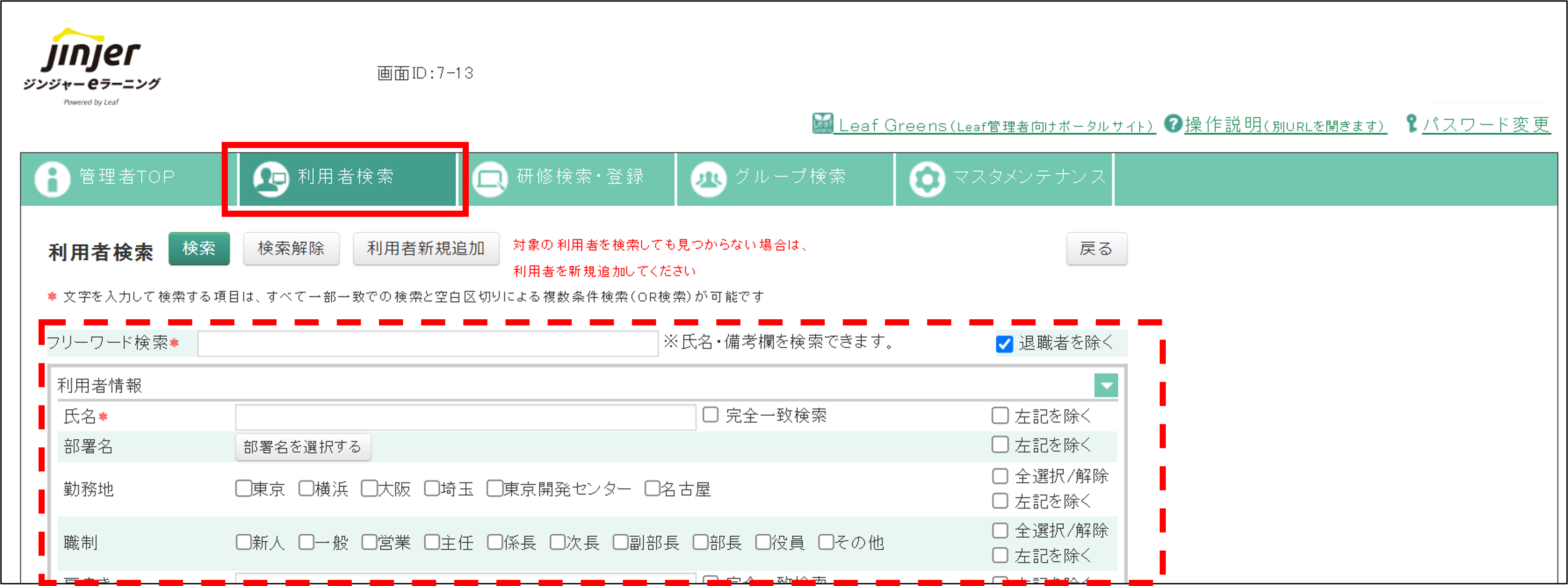1568x586 pixels.
Task: Click the 利用者情報 section heading
Action: click(100, 386)
